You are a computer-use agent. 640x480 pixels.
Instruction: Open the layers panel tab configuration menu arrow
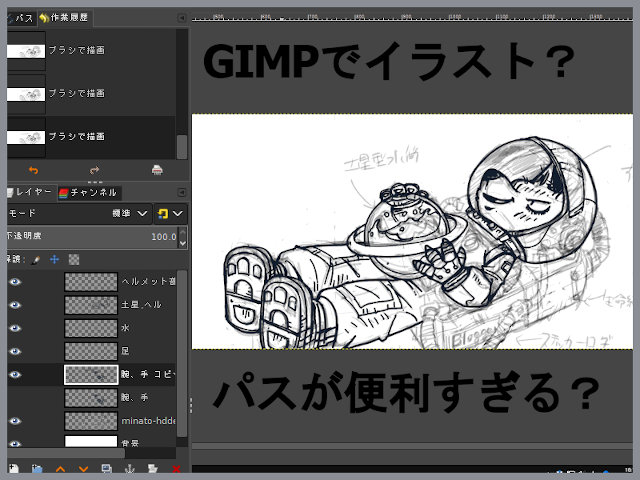[x=182, y=192]
